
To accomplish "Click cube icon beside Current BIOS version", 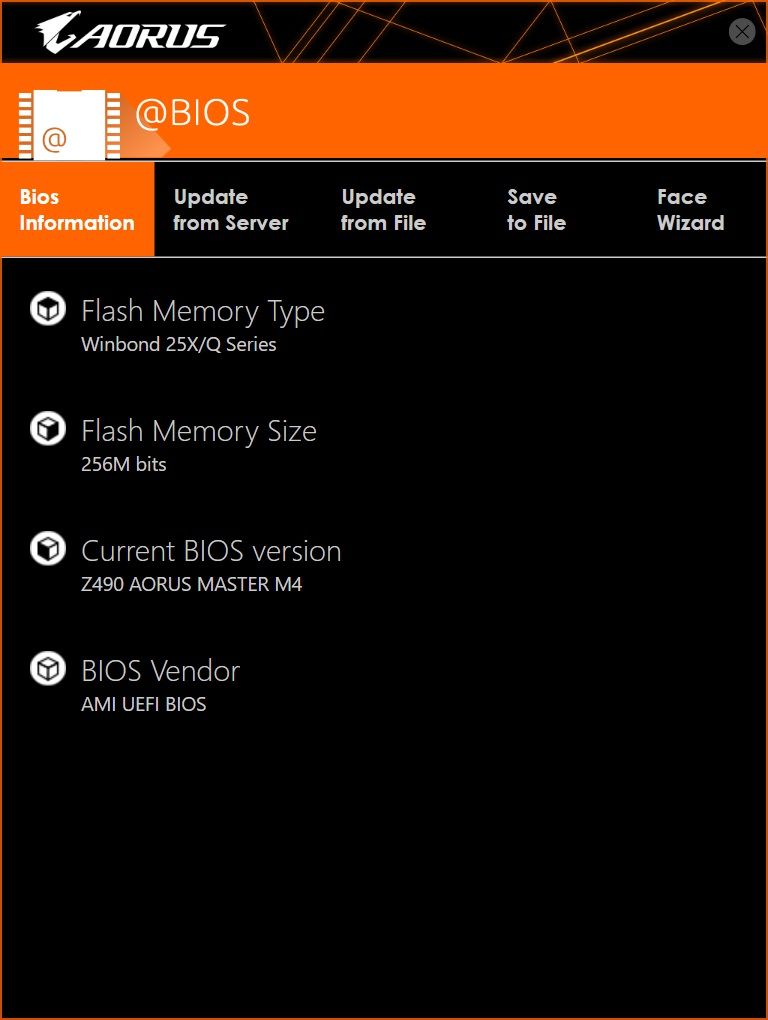I will pos(47,549).
